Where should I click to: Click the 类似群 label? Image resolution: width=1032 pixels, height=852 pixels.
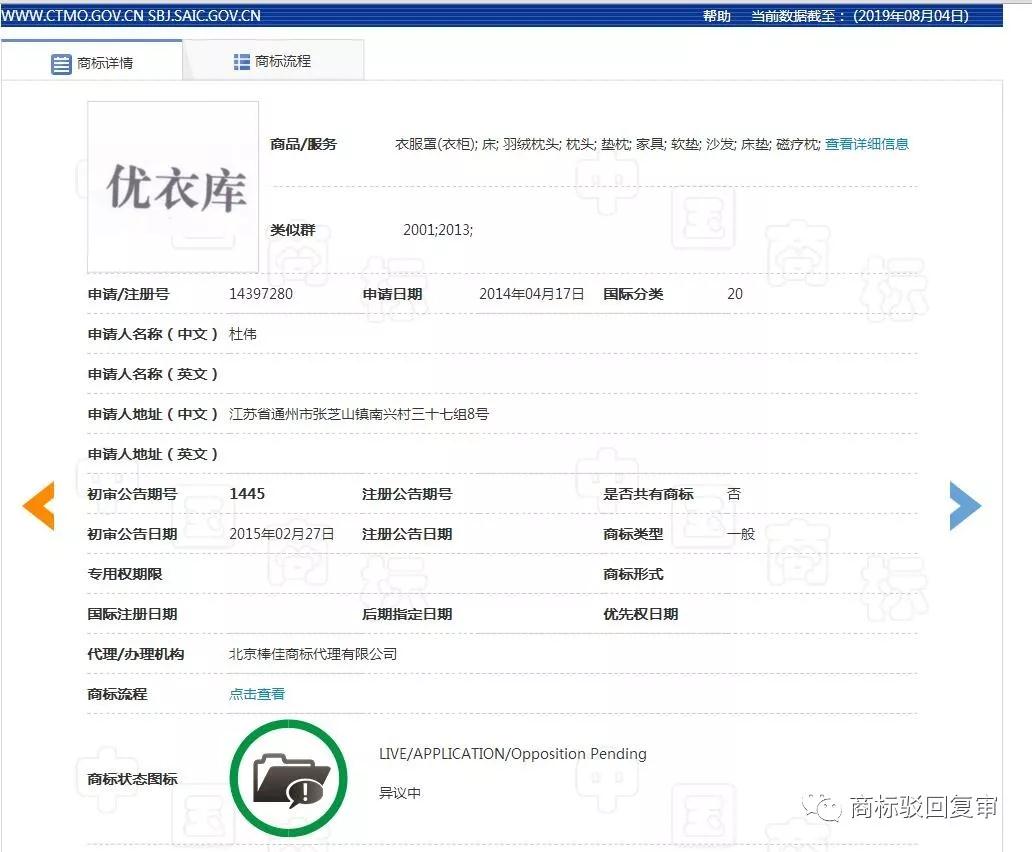pos(293,230)
